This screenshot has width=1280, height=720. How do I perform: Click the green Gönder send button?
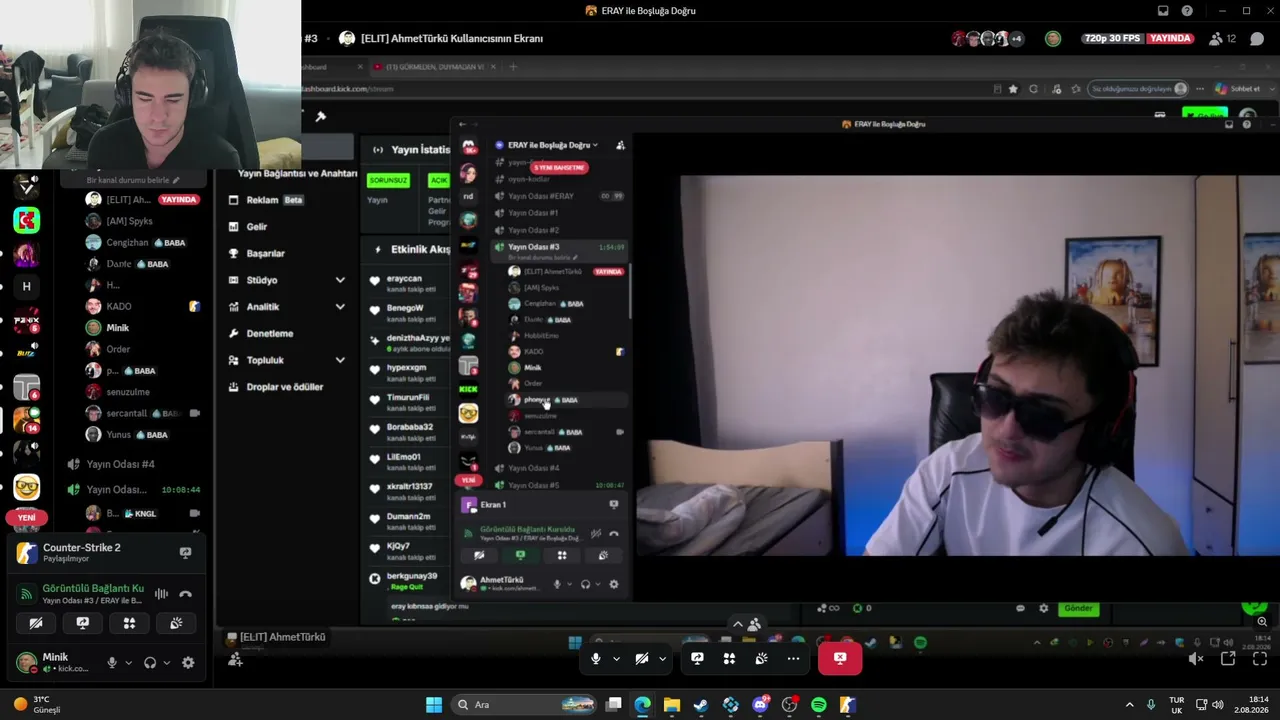click(1078, 608)
